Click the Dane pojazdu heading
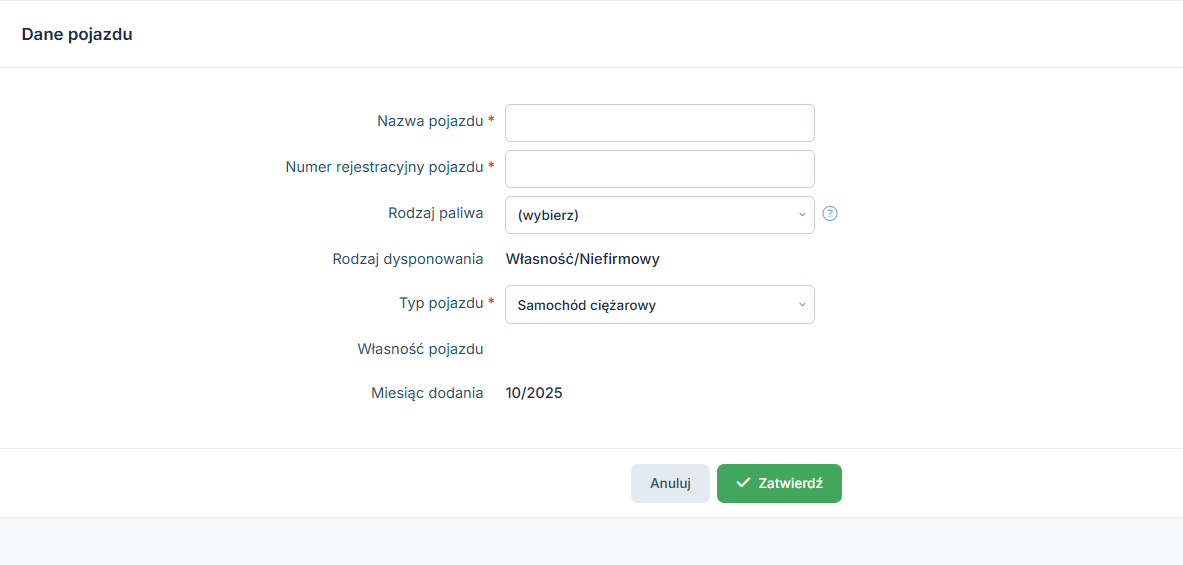The height and width of the screenshot is (565, 1183). pos(77,34)
